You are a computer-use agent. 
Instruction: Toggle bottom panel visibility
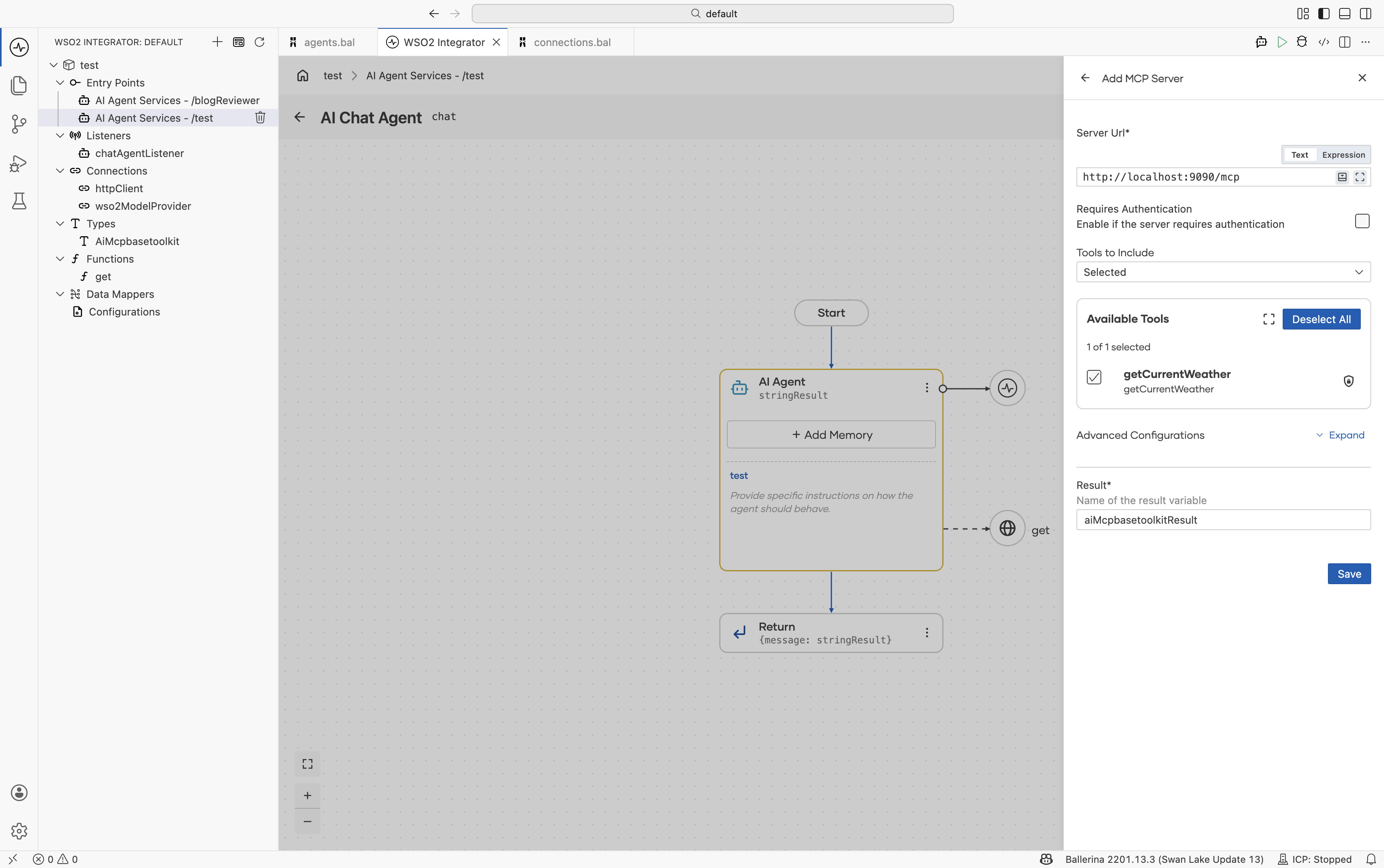click(x=1344, y=14)
